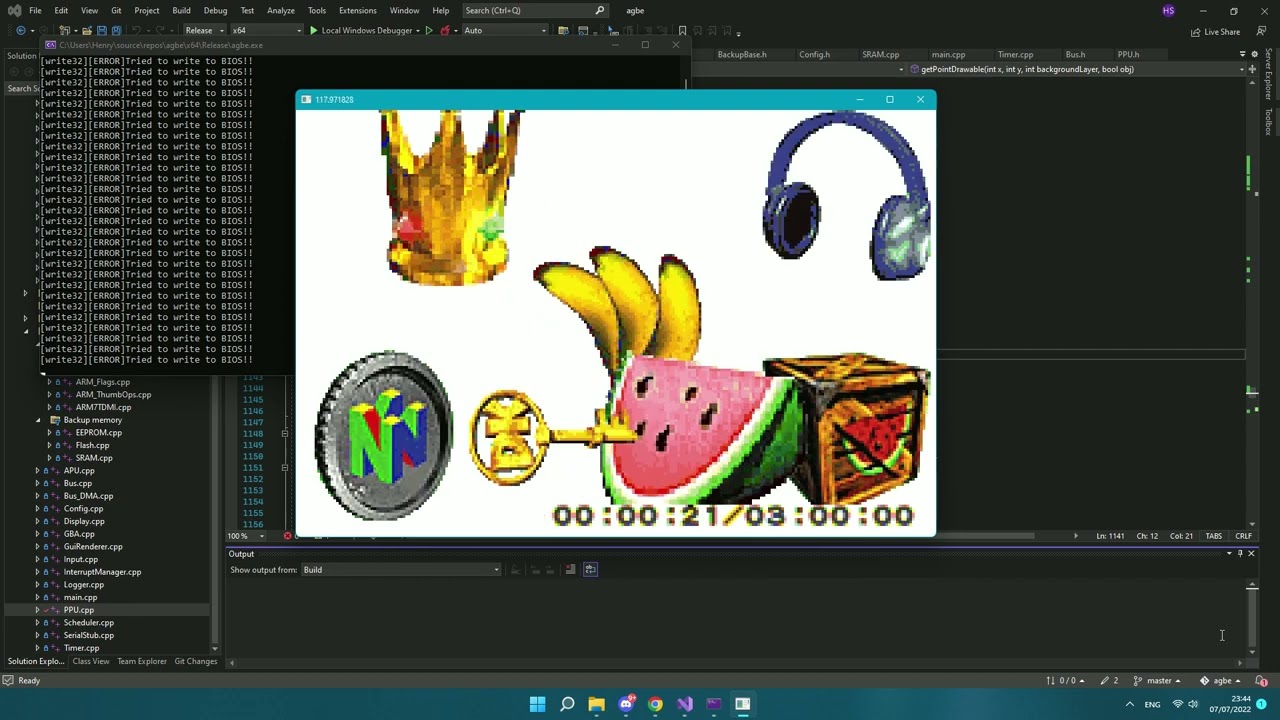Select InterruptManager.cpp in Solution Explorer
This screenshot has height=720, width=1280.
[x=102, y=572]
